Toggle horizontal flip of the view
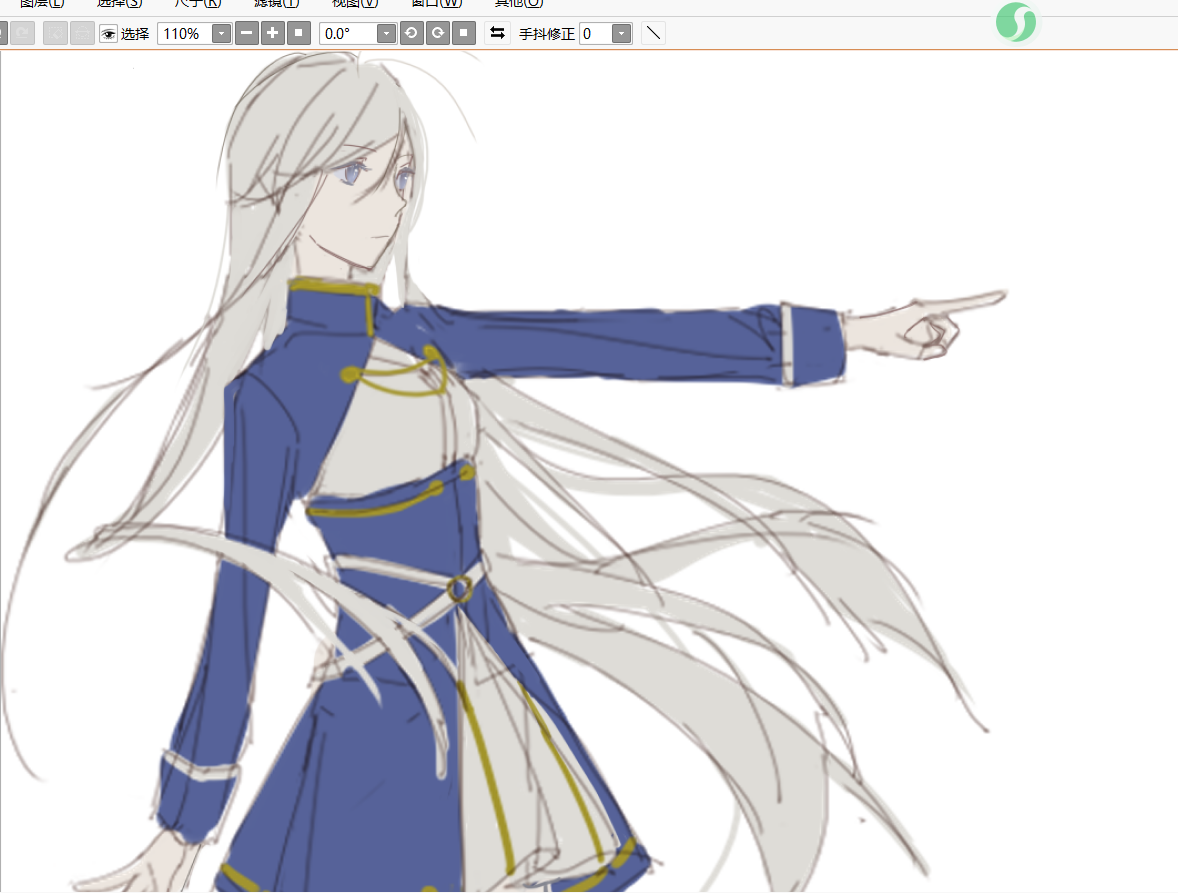This screenshot has height=893, width=1178. [x=497, y=33]
